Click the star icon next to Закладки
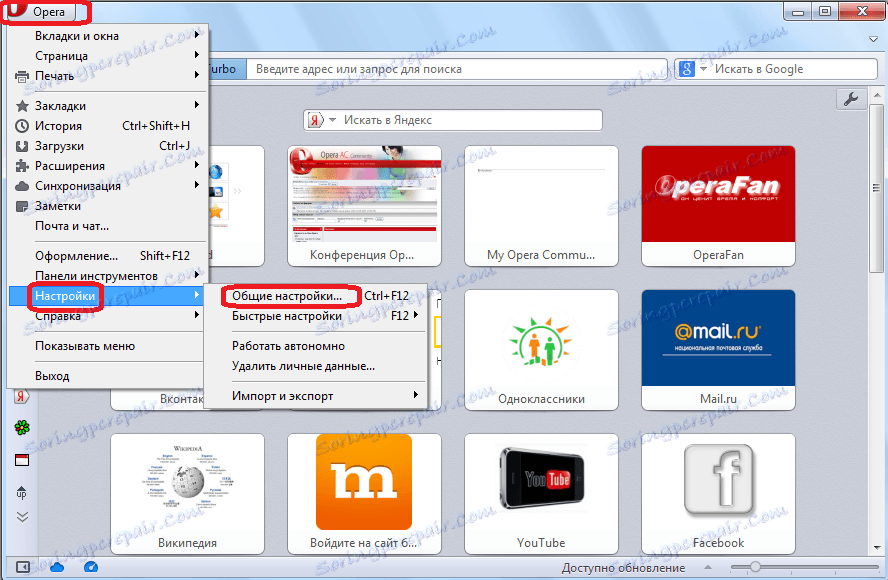This screenshot has height=580, width=888. (x=22, y=106)
